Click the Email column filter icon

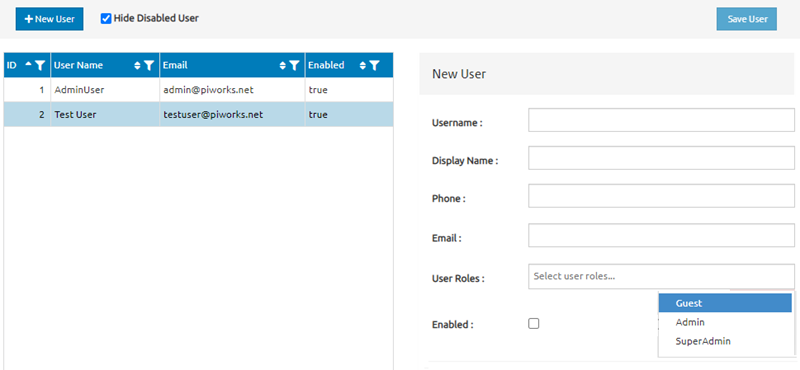(294, 65)
